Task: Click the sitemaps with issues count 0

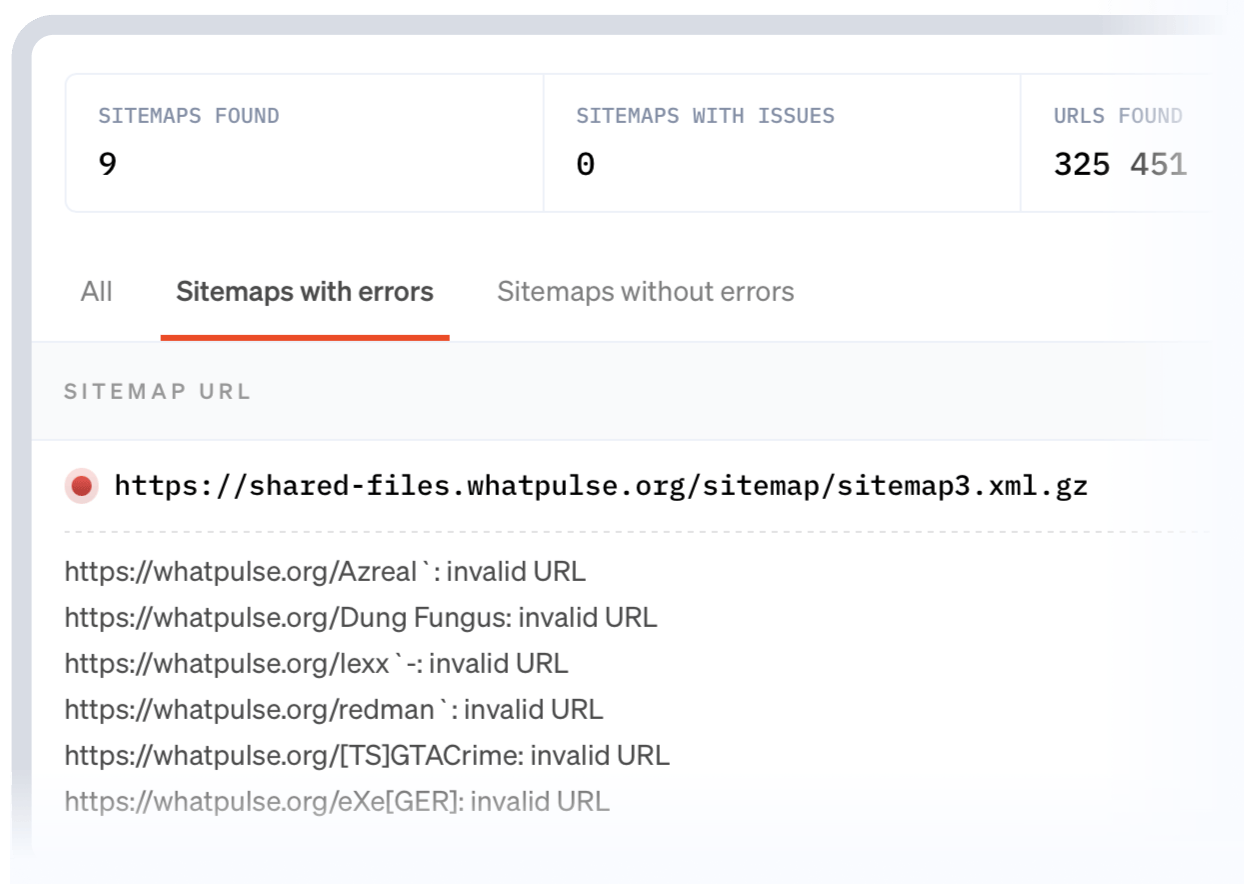Action: tap(586, 164)
